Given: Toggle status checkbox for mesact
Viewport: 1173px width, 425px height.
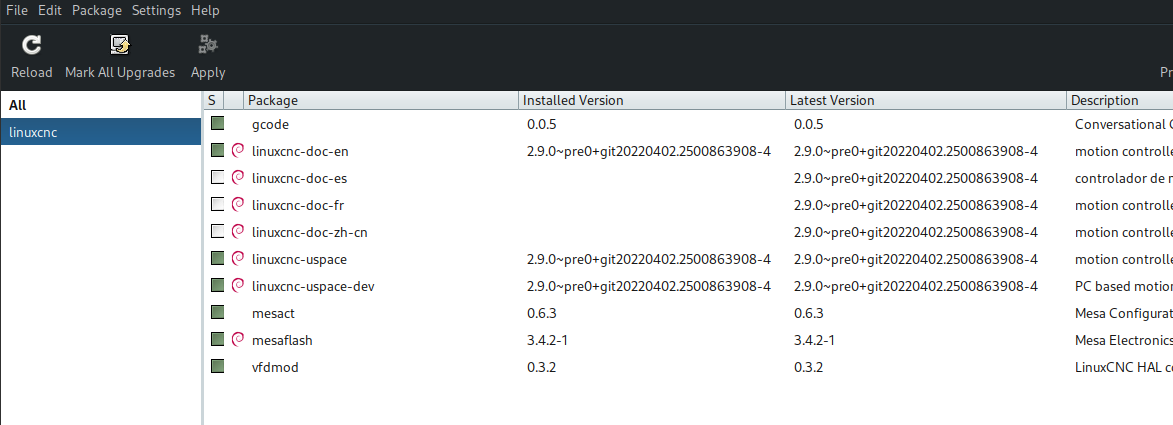Looking at the screenshot, I should (218, 312).
